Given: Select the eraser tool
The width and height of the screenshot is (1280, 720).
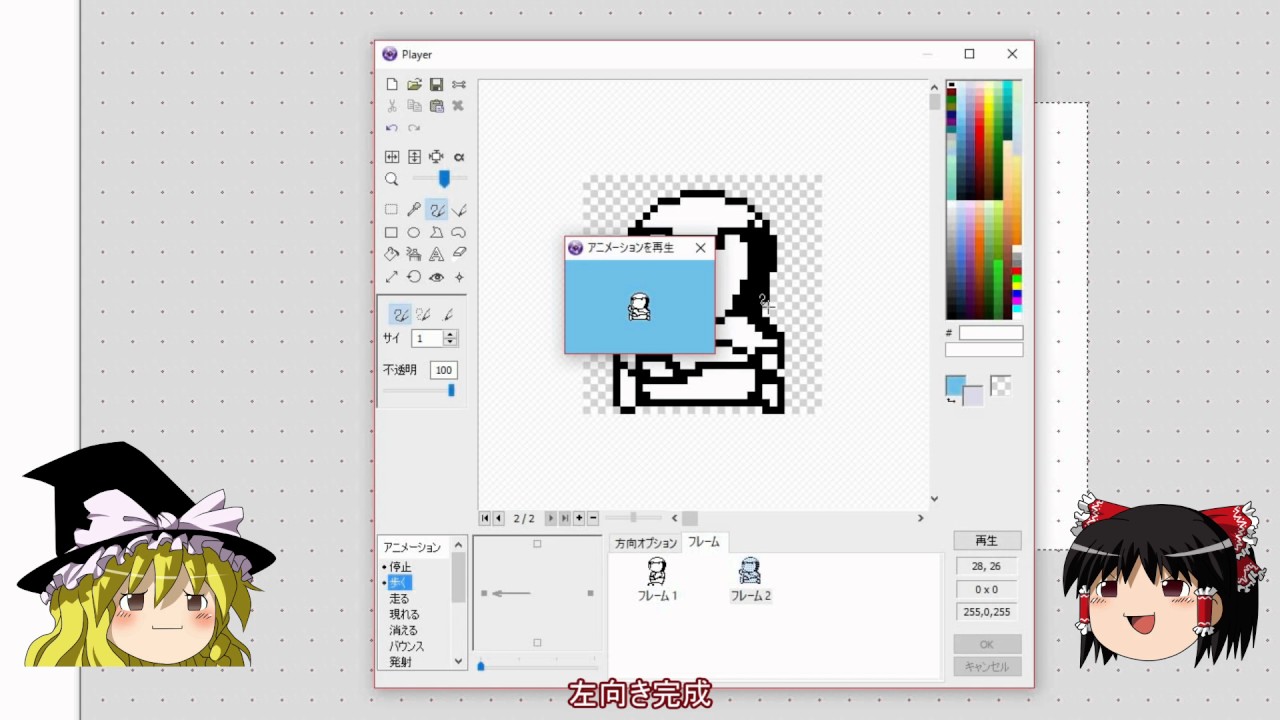Looking at the screenshot, I should click(459, 254).
